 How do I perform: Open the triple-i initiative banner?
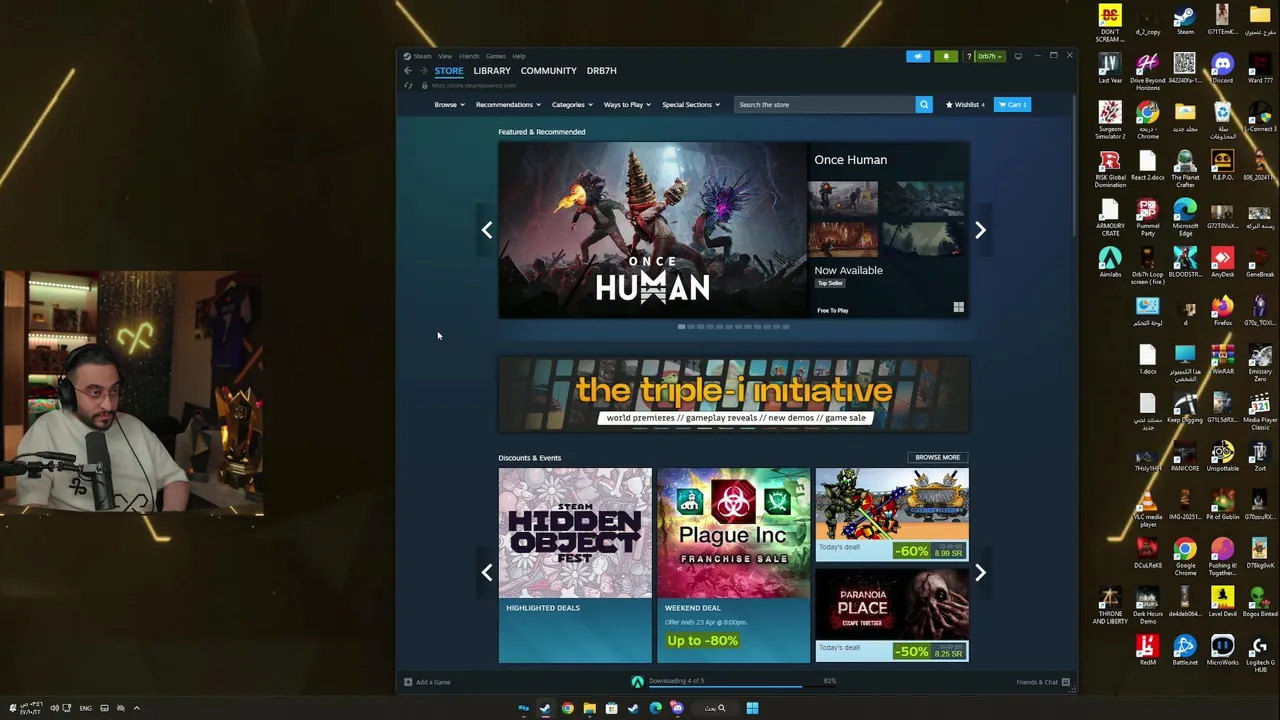click(734, 395)
